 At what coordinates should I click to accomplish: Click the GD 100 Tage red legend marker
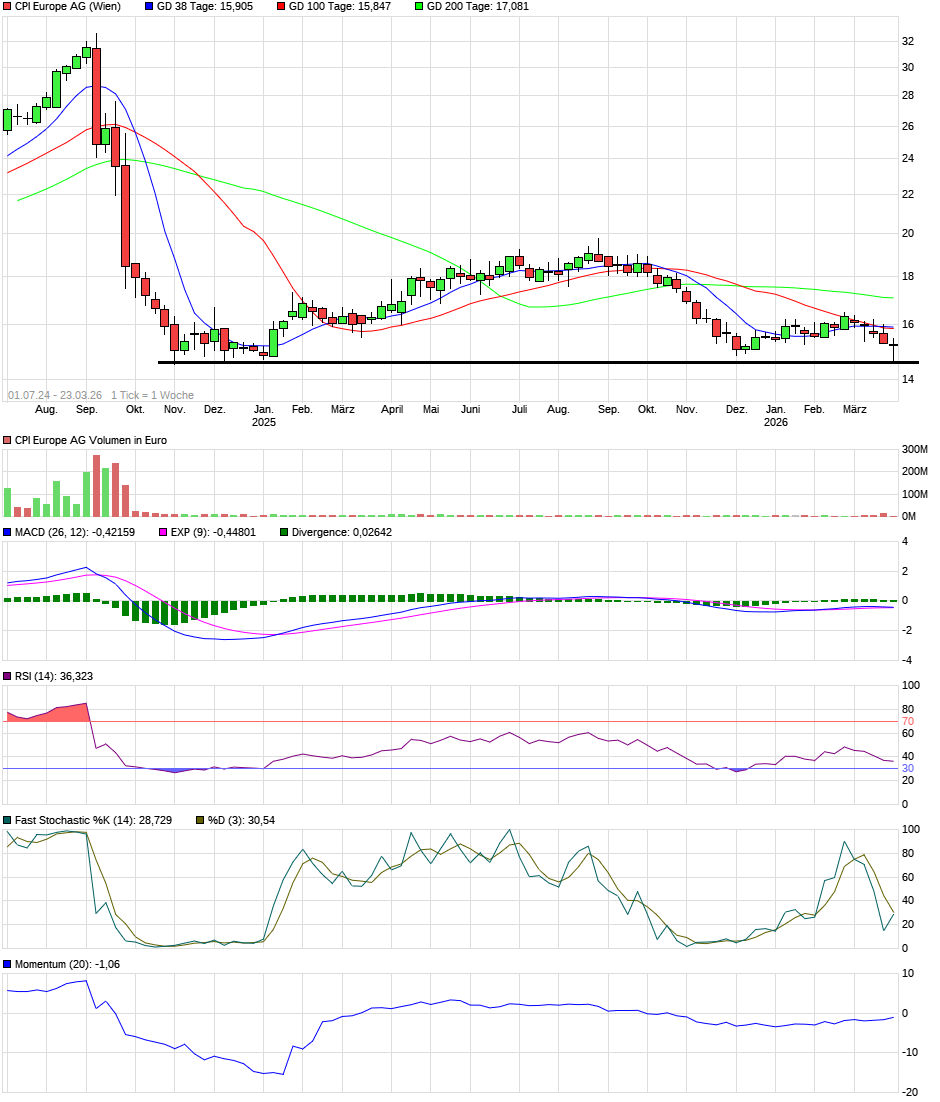pos(282,6)
